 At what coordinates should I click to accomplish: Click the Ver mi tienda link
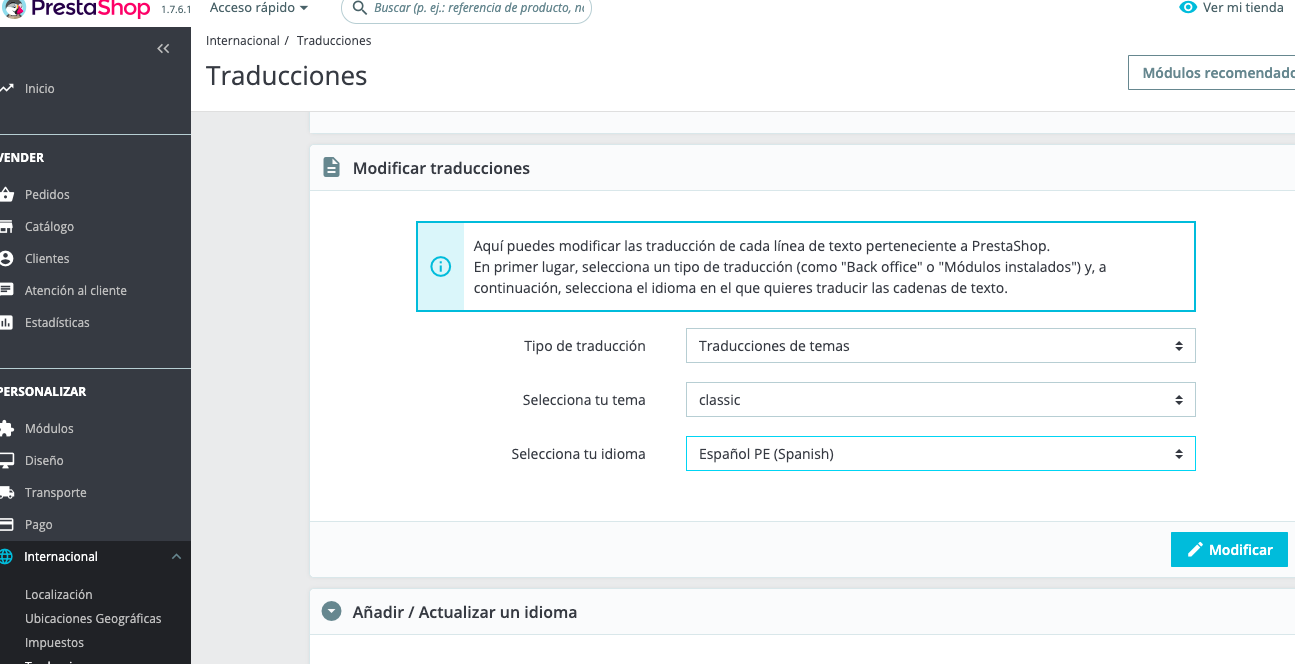coord(1243,8)
